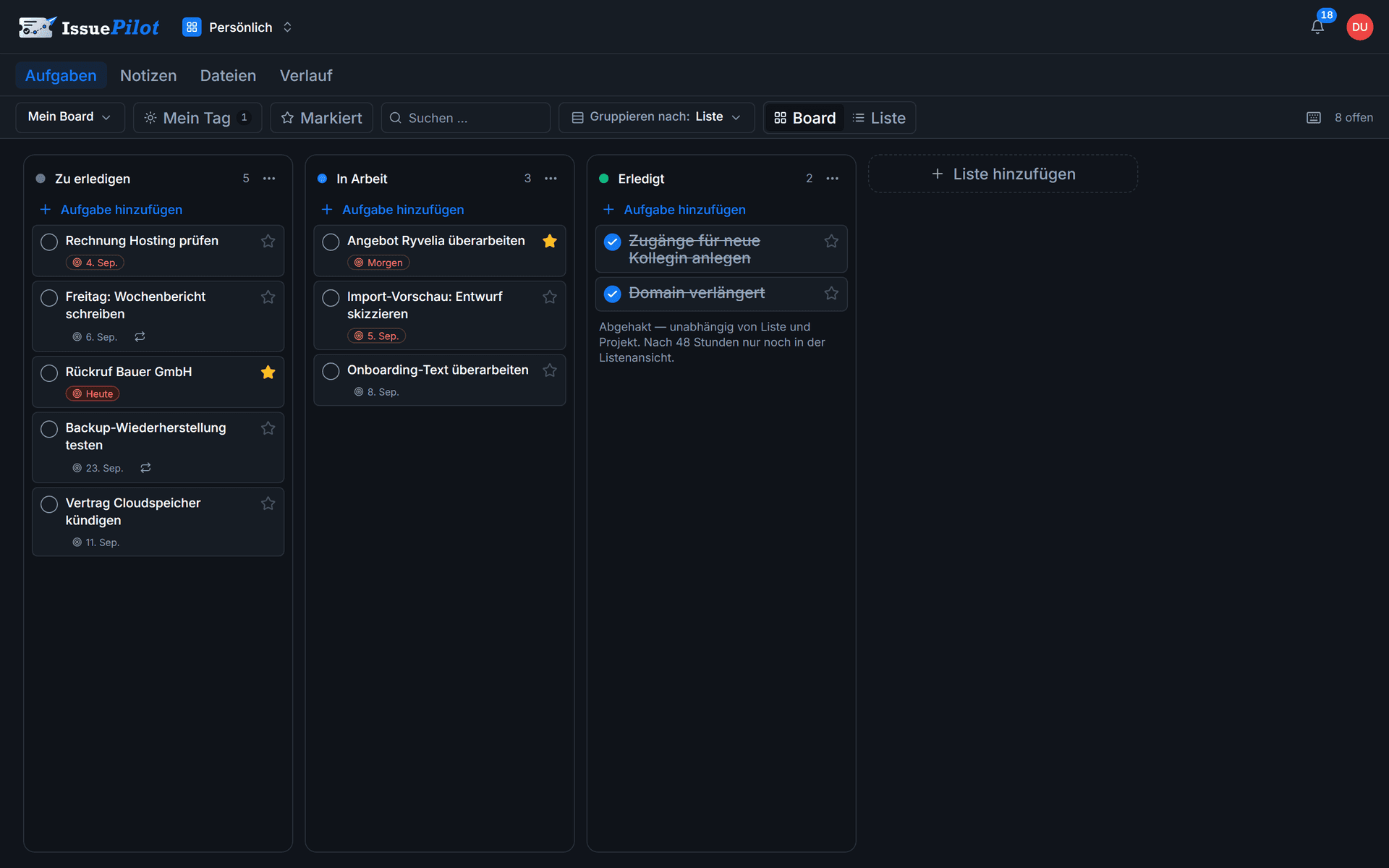1389x868 pixels.
Task: Go to the Verlauf tab
Action: click(306, 75)
